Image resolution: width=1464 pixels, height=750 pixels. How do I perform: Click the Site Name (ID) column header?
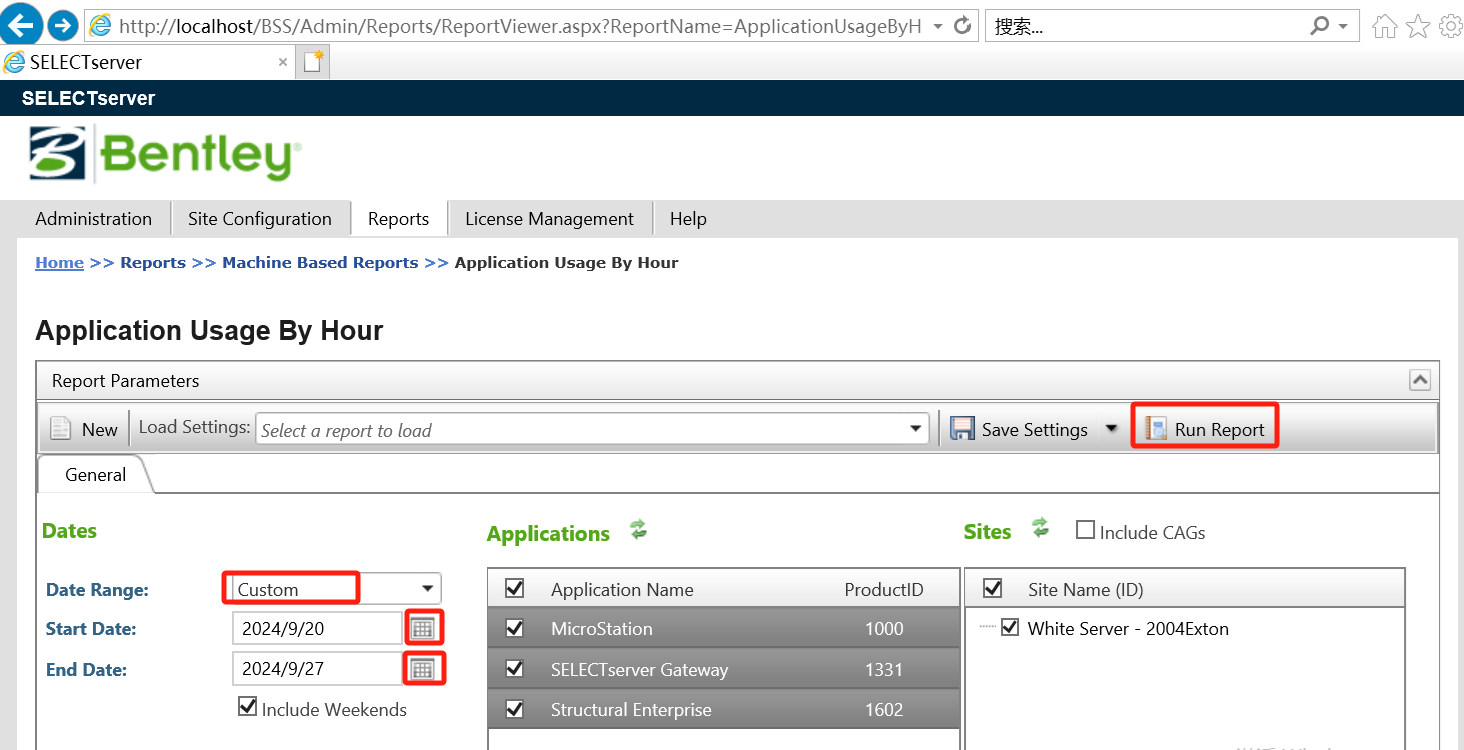point(1086,590)
